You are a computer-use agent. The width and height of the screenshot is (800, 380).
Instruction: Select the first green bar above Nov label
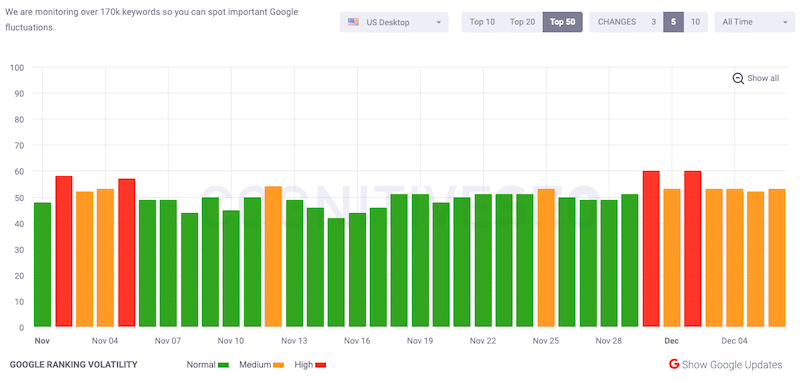[x=43, y=265]
